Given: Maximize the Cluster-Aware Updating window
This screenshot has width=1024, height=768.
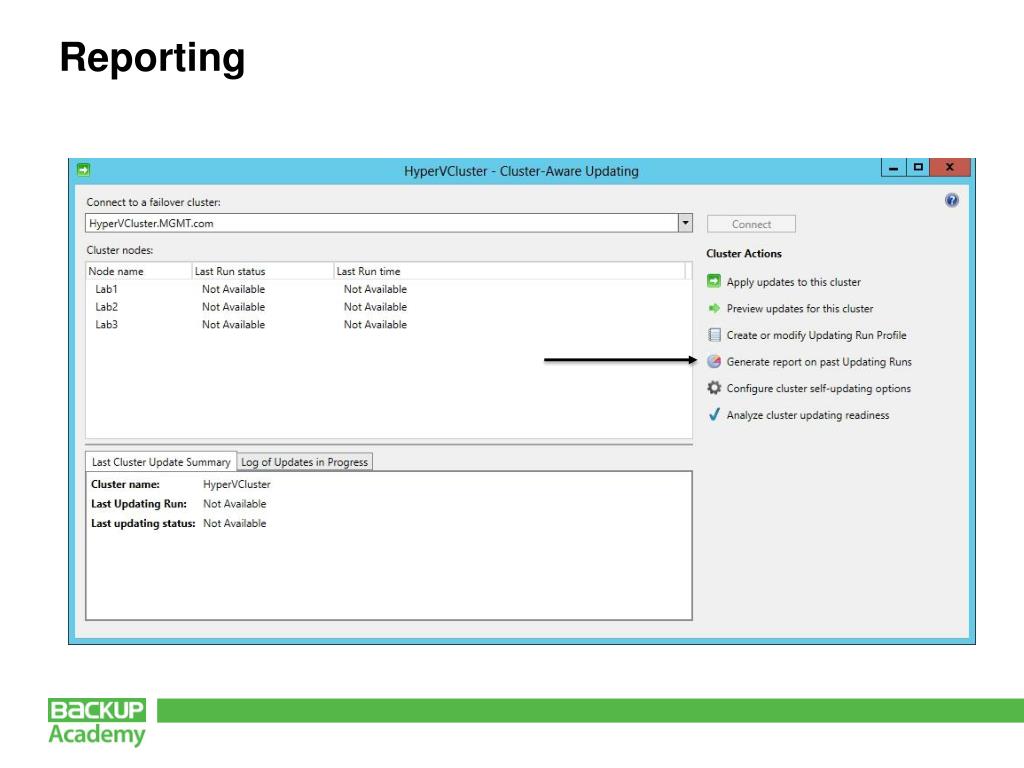Looking at the screenshot, I should (x=918, y=167).
